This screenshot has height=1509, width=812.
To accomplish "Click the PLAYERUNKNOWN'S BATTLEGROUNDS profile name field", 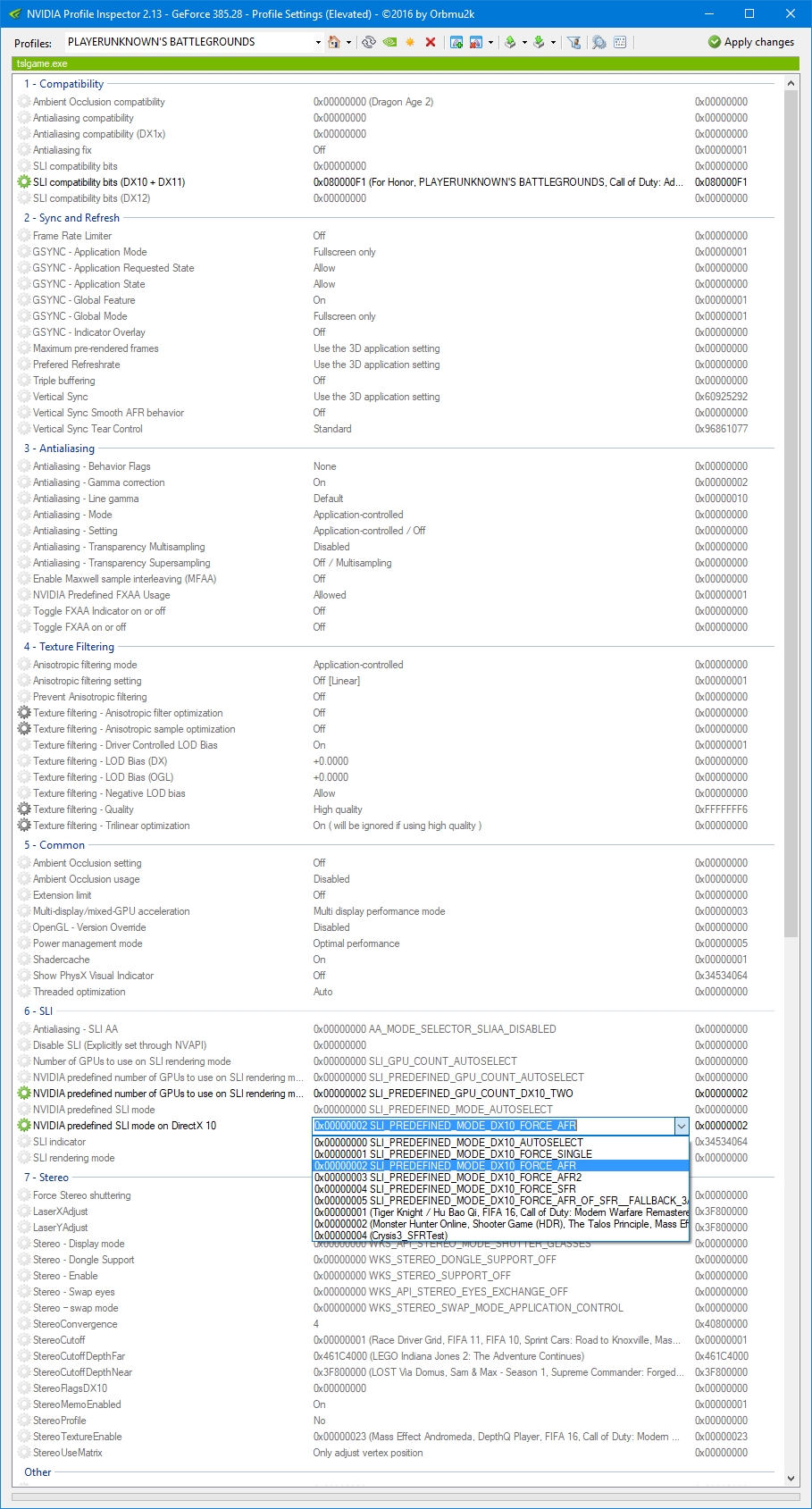I will click(188, 42).
